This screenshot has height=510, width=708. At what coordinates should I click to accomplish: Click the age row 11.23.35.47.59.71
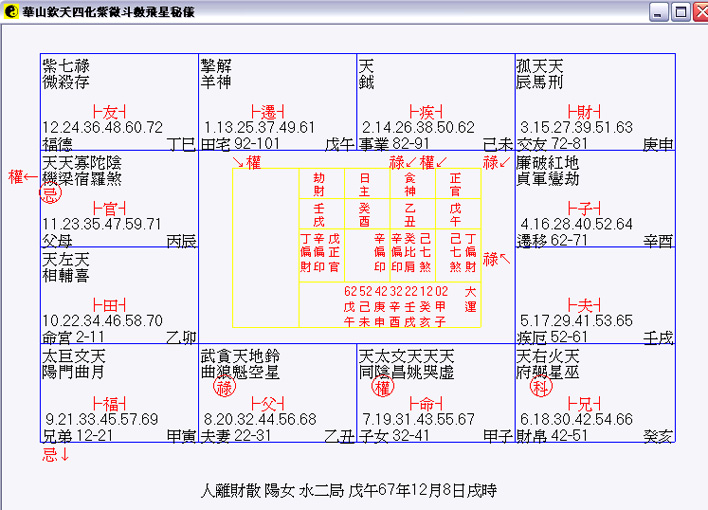coord(102,224)
